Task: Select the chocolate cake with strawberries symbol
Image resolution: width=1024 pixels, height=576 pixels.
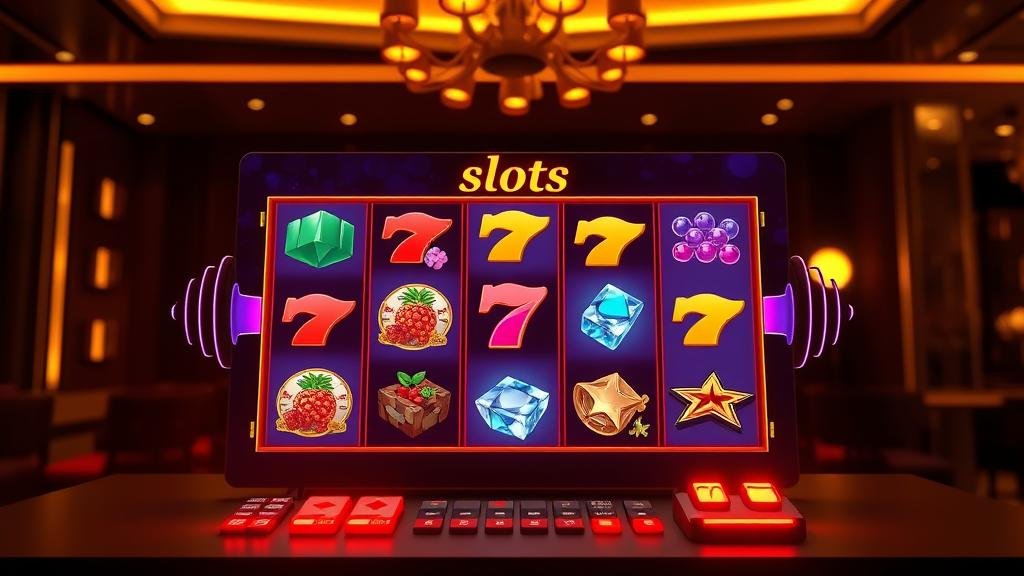Action: click(x=413, y=404)
